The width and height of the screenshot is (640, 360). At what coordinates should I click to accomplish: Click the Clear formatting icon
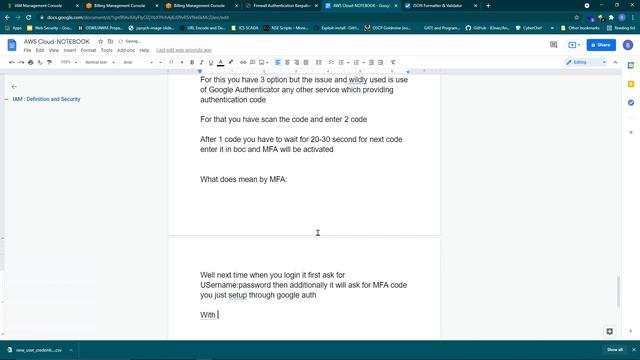pos(393,62)
